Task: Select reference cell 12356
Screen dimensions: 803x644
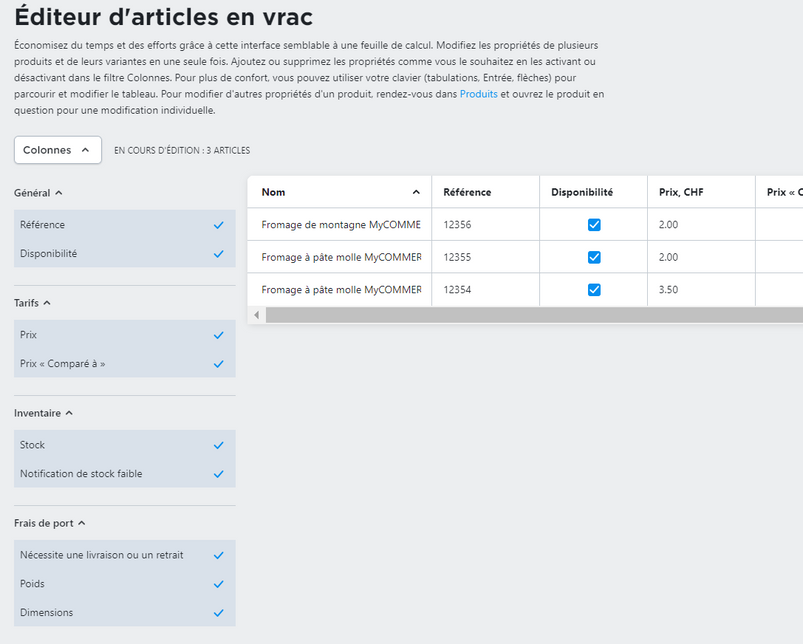Action: point(485,225)
